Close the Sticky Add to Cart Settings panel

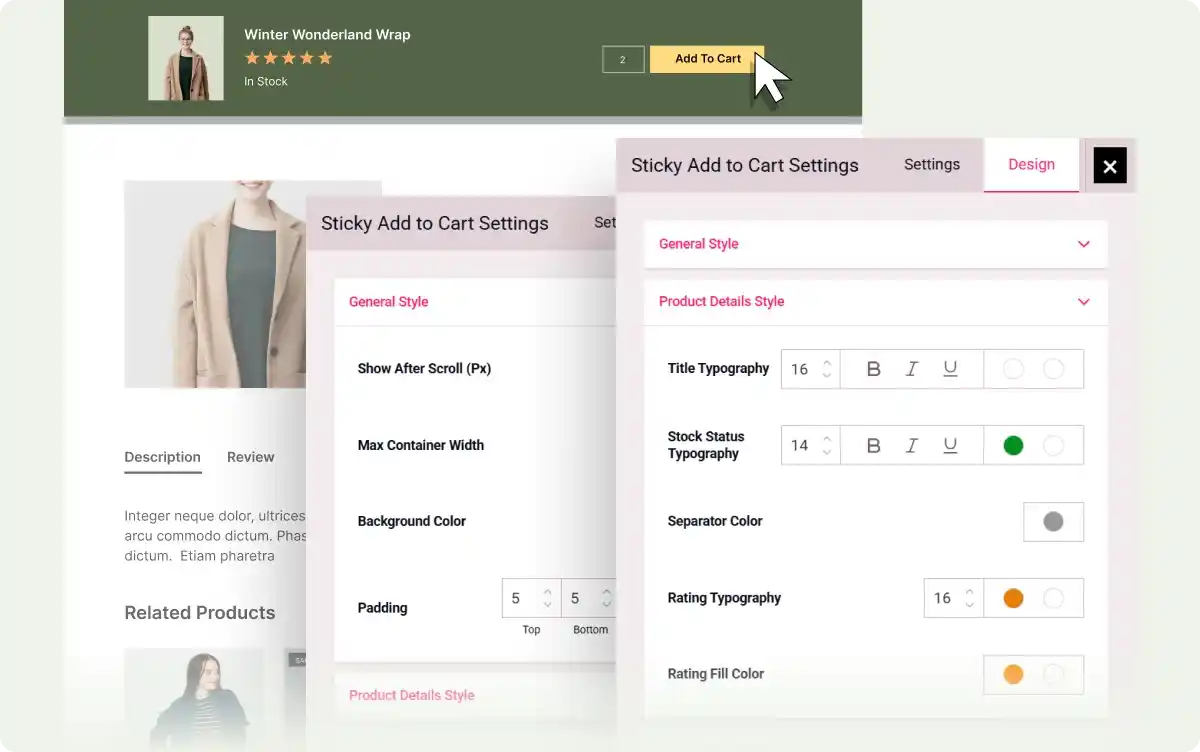1110,165
